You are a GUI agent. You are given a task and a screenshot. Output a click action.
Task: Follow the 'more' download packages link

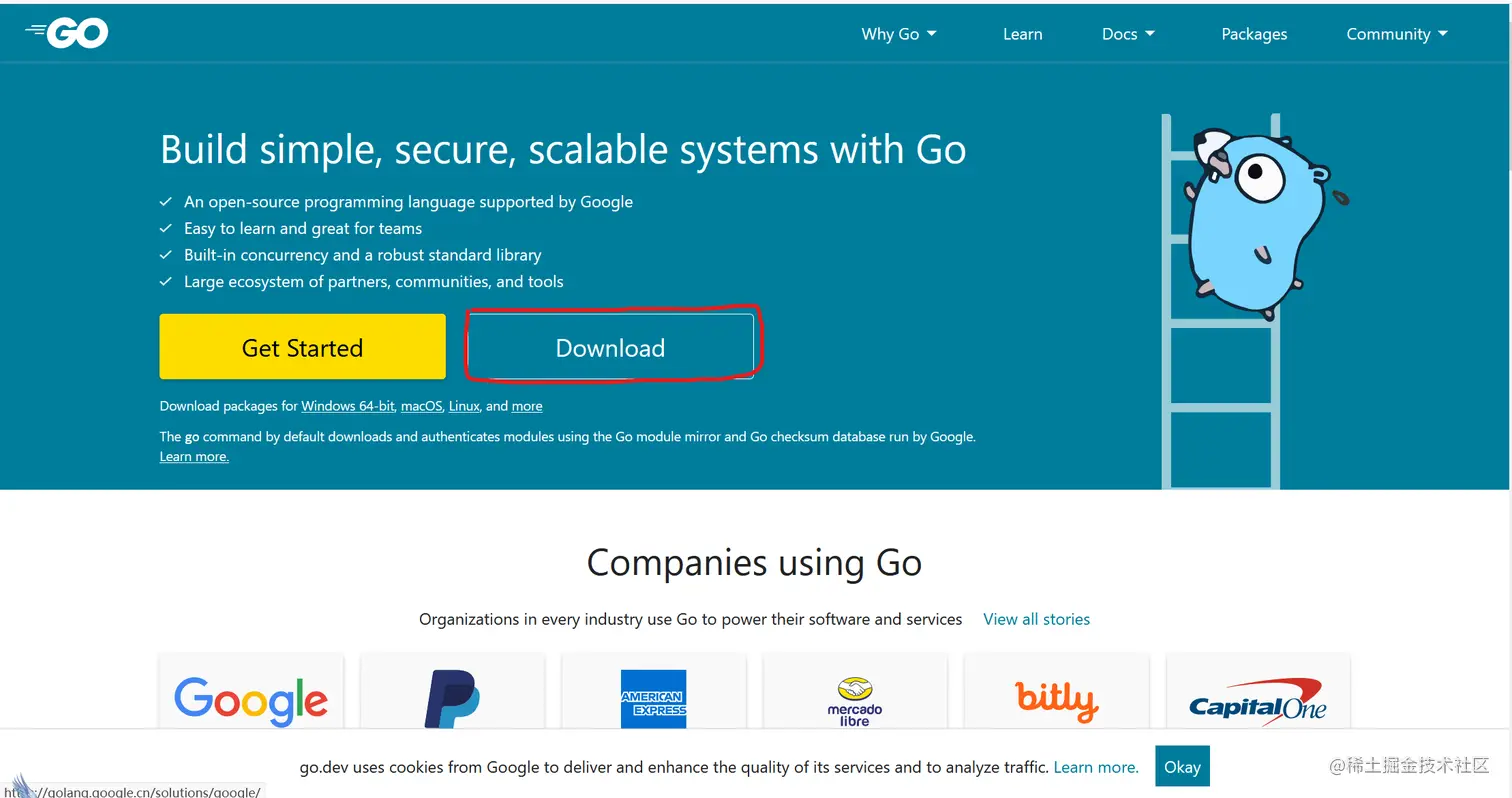click(527, 406)
